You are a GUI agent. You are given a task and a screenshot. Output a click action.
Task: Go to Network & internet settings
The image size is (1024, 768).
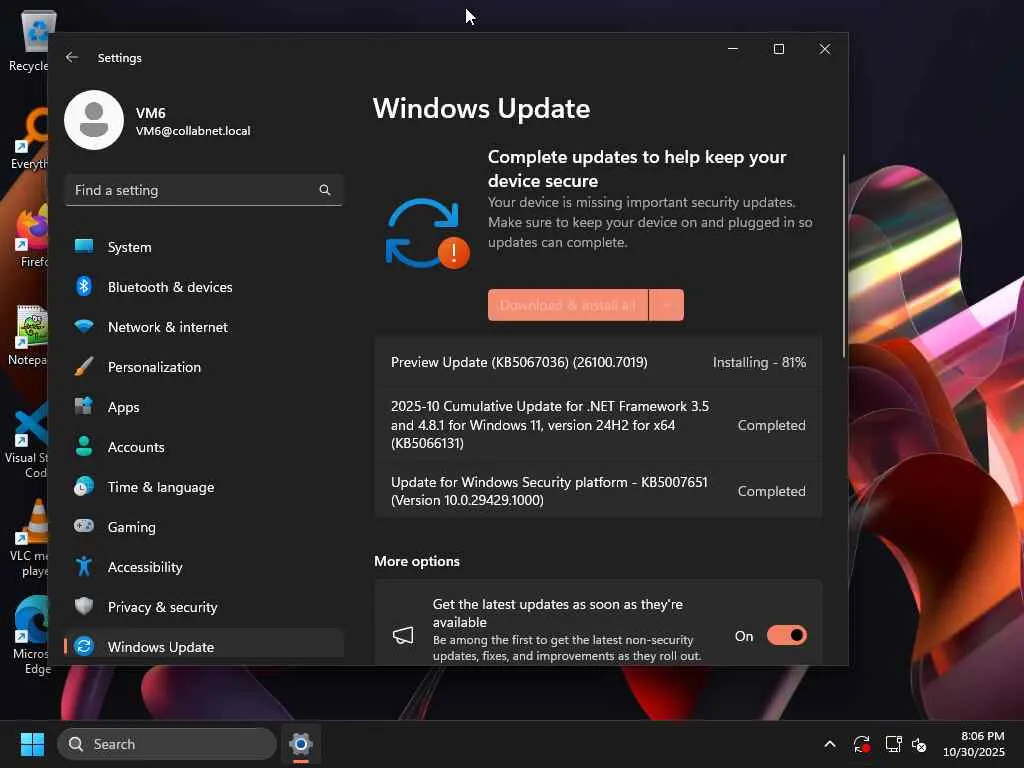click(204, 327)
